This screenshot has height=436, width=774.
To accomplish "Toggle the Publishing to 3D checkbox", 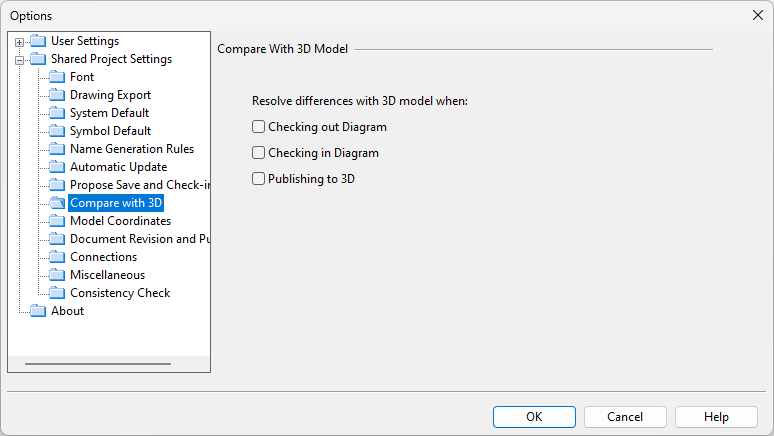I will 259,179.
